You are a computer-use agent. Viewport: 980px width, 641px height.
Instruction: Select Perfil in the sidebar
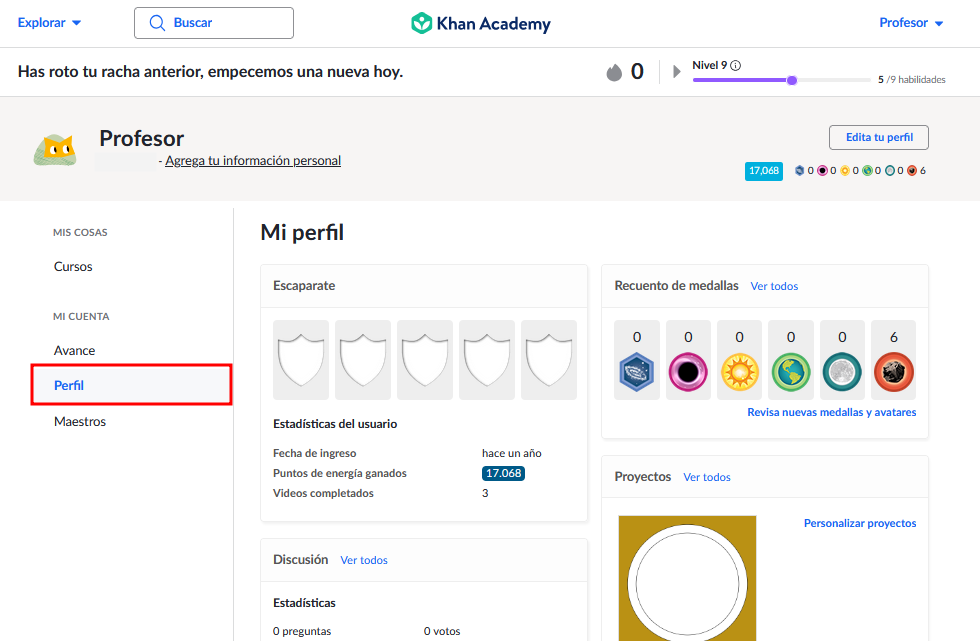coord(131,385)
